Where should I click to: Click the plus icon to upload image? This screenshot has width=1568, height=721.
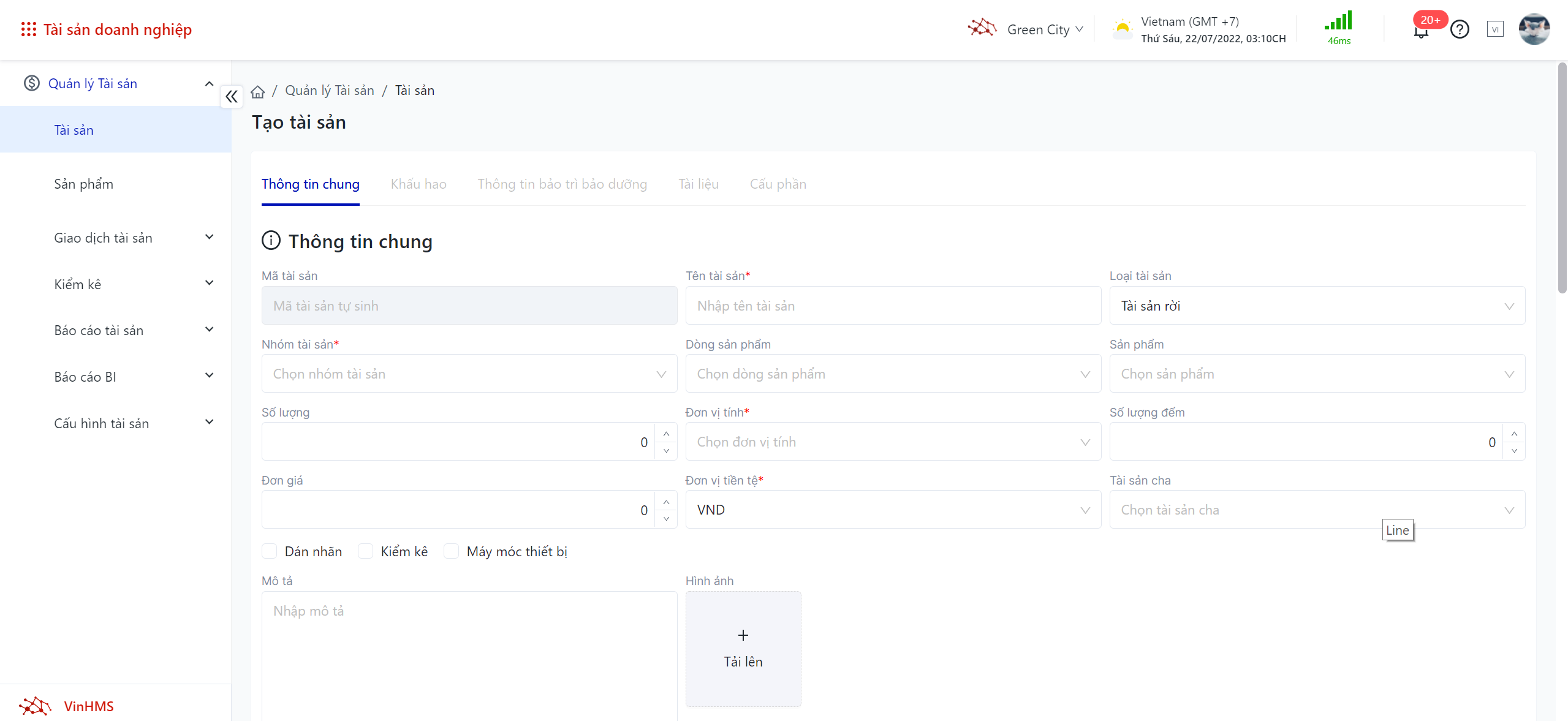743,635
